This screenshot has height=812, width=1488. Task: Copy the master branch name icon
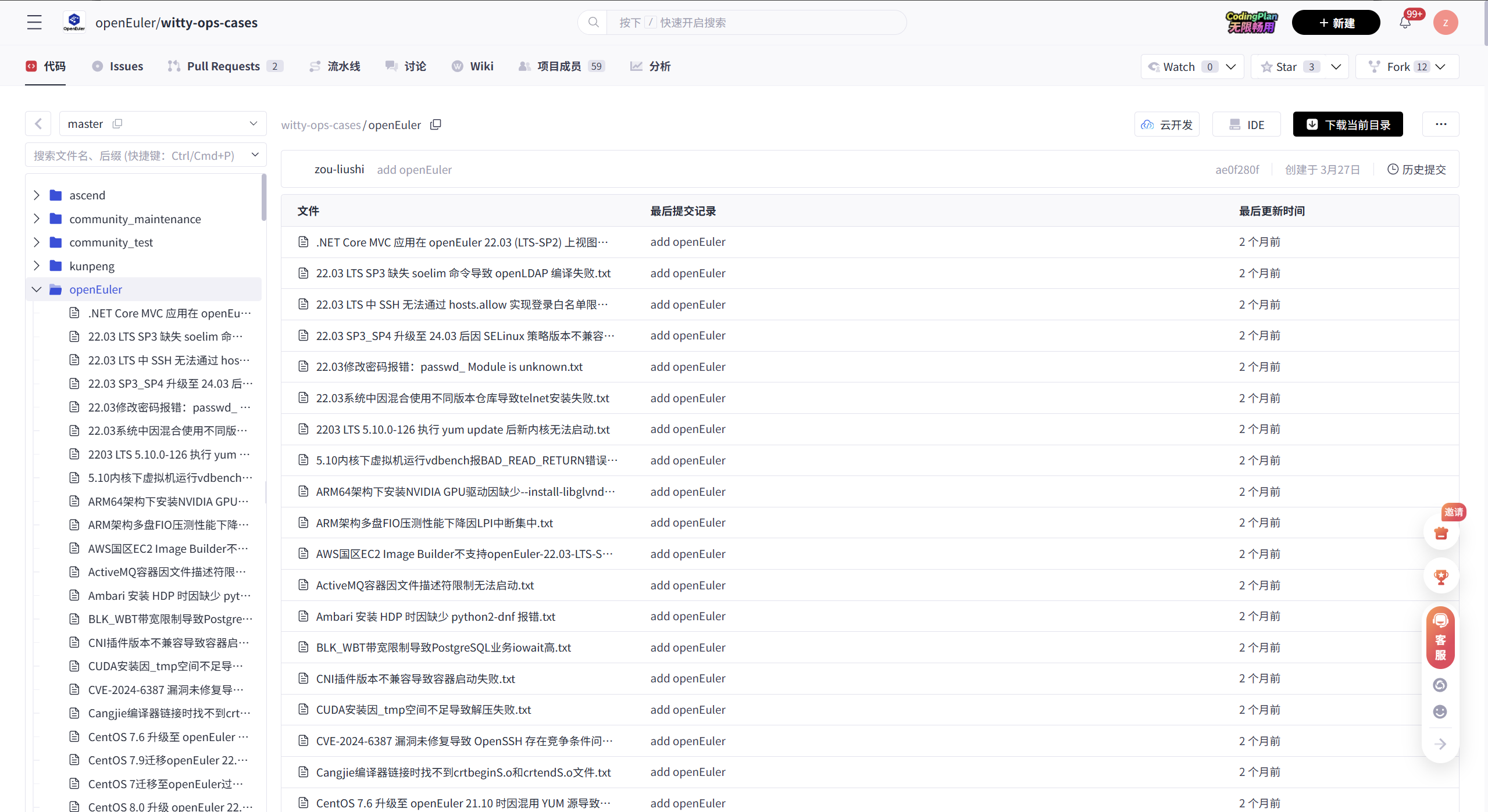117,124
